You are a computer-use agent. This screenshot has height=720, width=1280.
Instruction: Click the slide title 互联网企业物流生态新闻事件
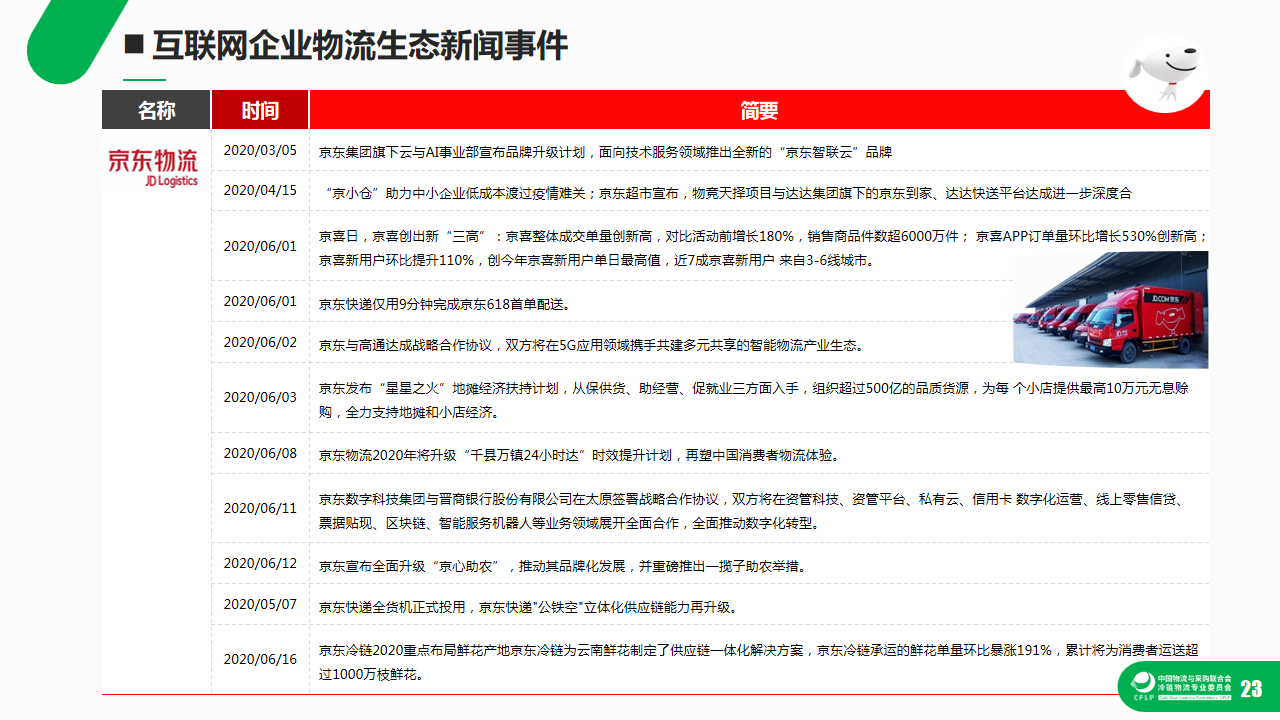[359, 45]
